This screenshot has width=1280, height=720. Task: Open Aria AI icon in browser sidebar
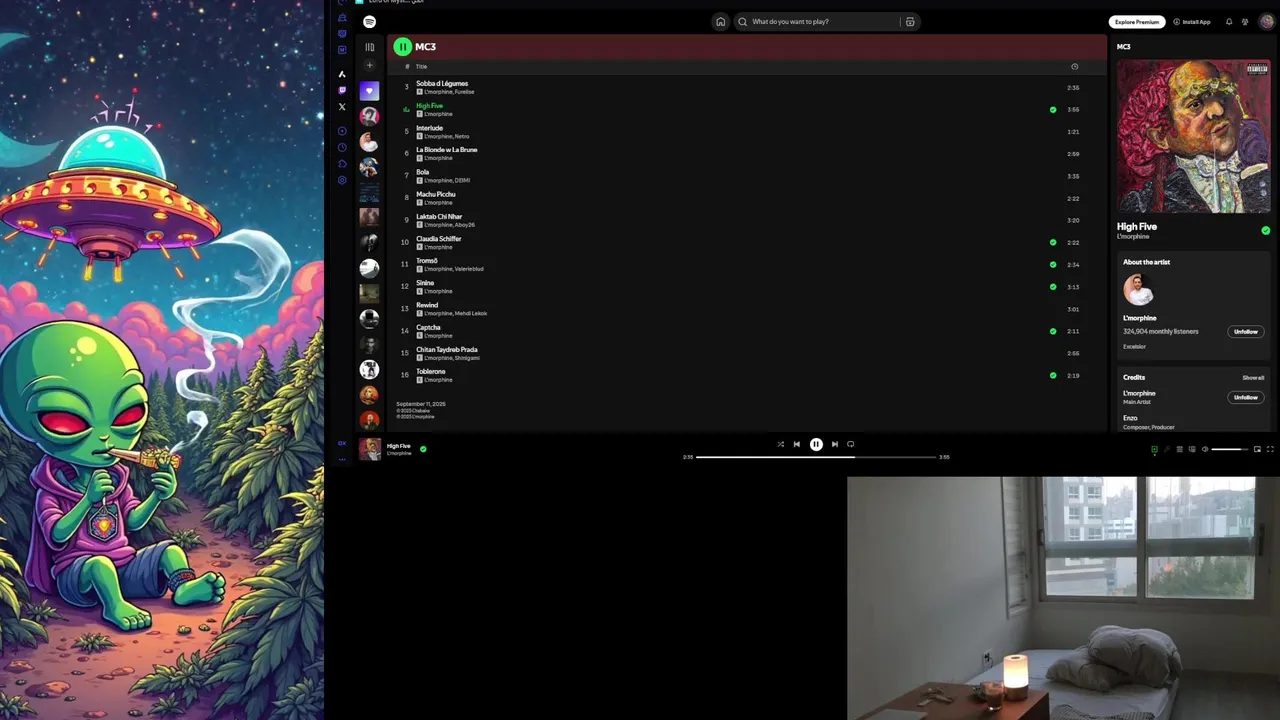pos(342,74)
